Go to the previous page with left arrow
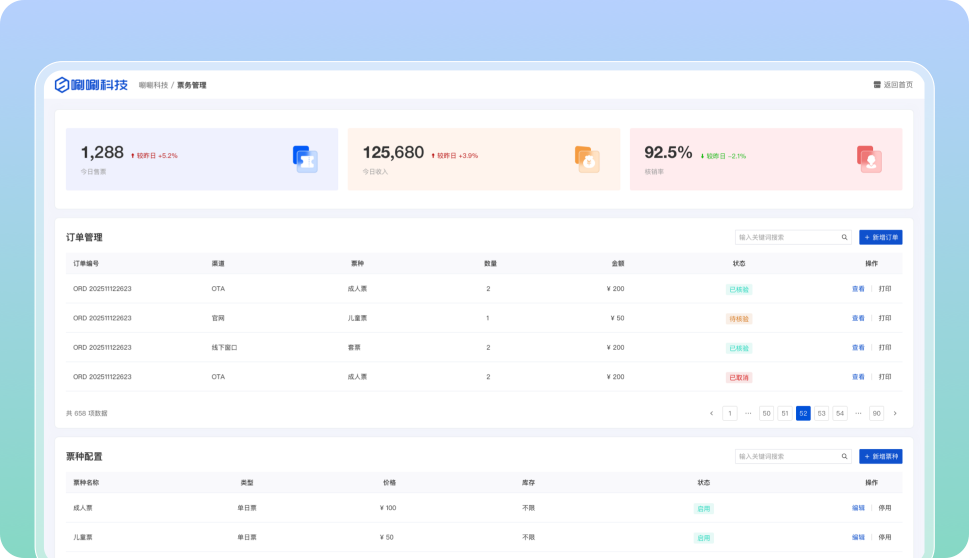This screenshot has height=558, width=969. (x=712, y=413)
